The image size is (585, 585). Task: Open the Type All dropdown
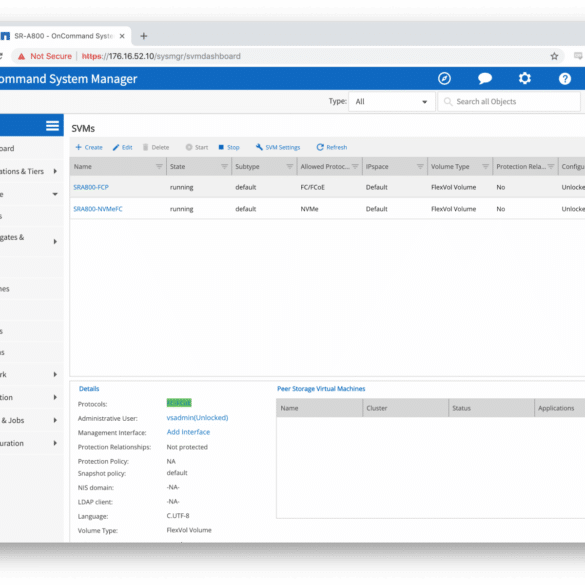click(391, 101)
